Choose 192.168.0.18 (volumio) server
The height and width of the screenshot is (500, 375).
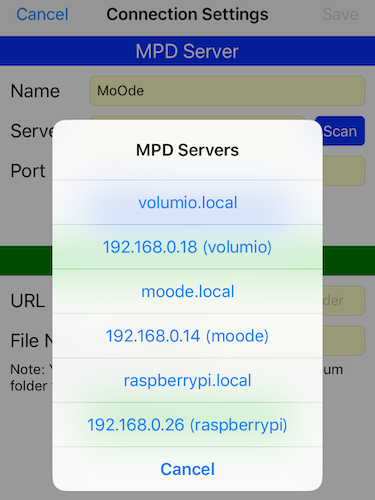tap(187, 247)
